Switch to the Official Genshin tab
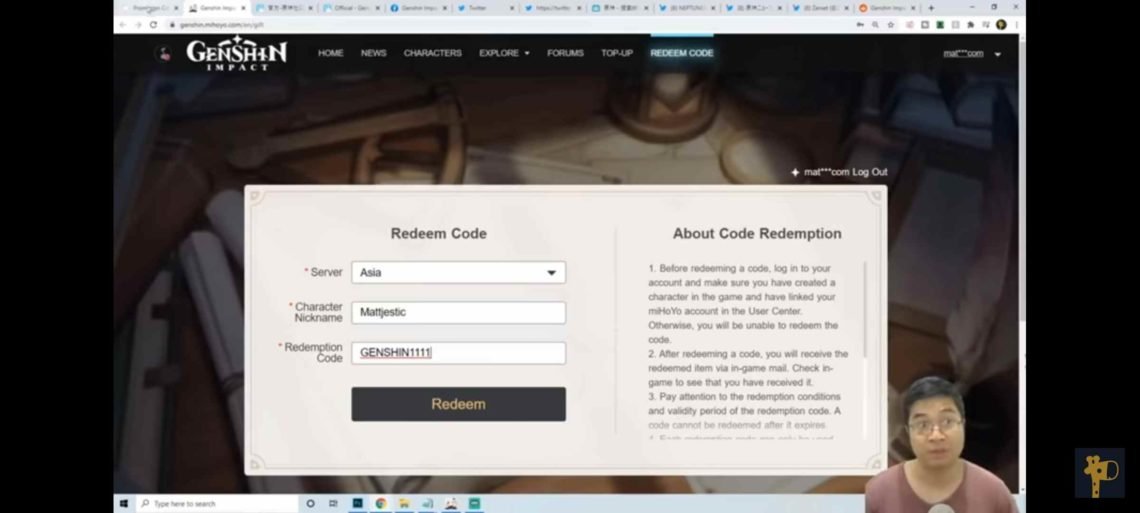The width and height of the screenshot is (1140, 513). (350, 8)
